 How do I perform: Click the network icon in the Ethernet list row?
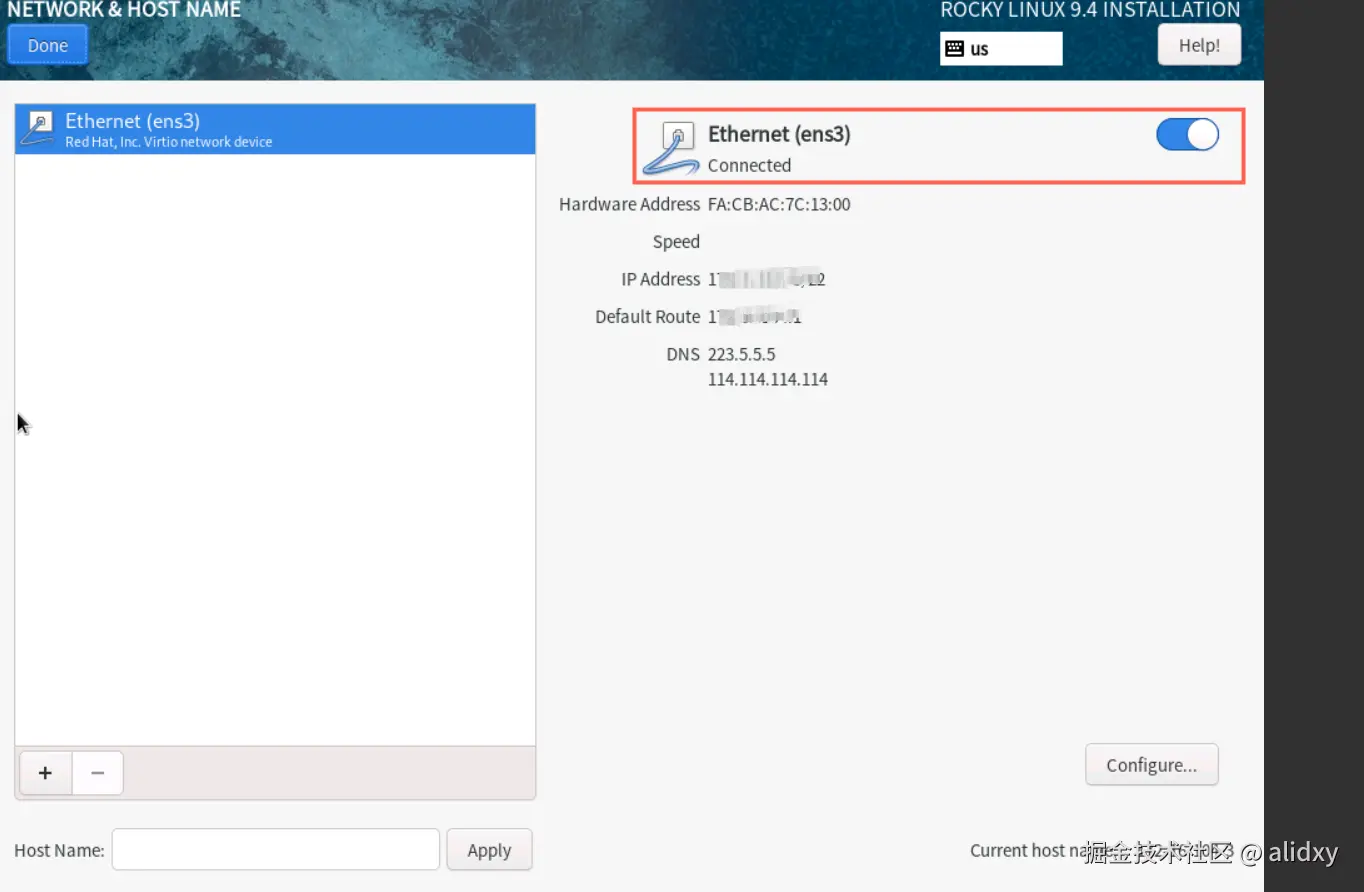coord(39,129)
